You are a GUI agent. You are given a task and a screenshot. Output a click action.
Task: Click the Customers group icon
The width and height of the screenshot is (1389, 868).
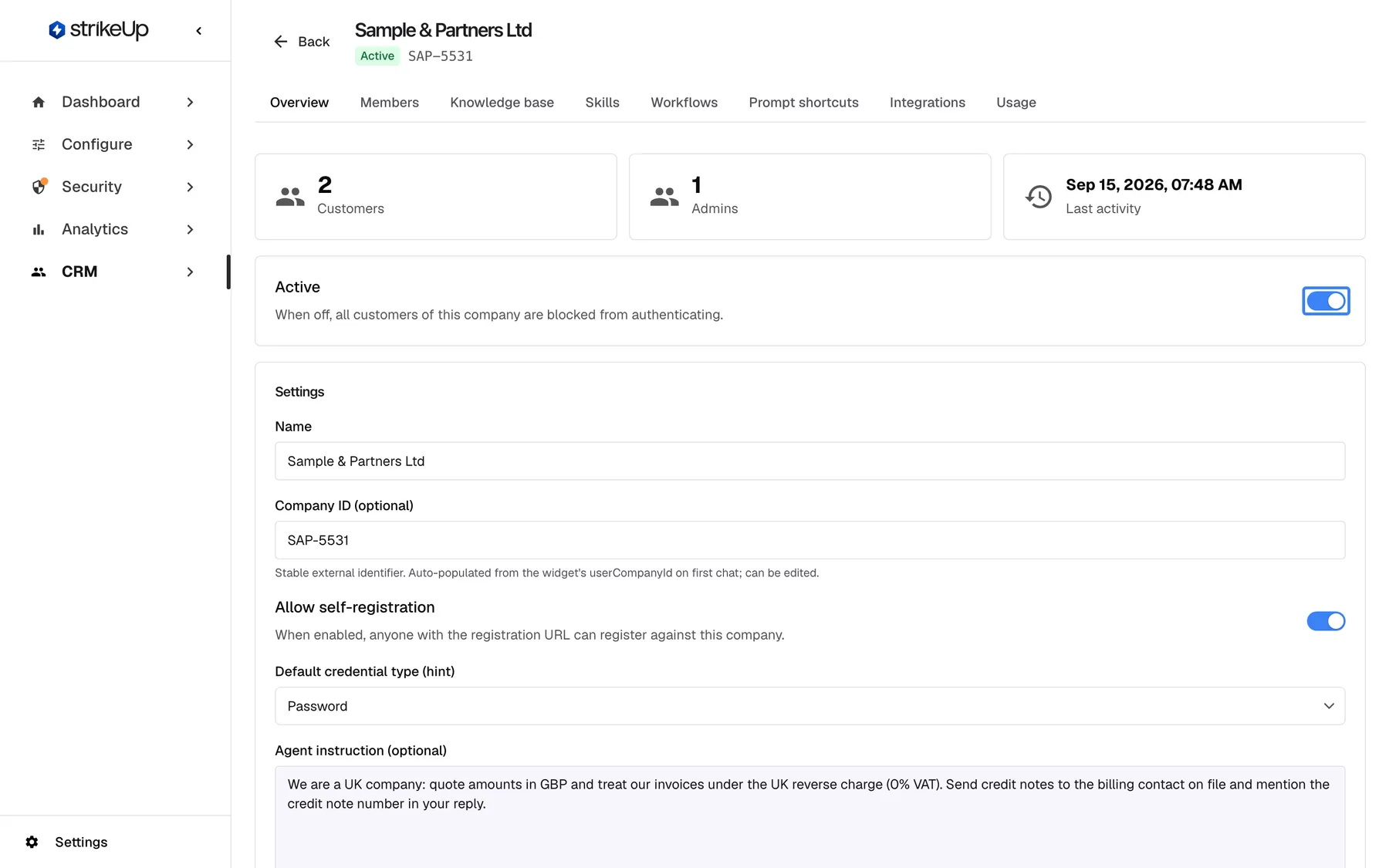tap(290, 197)
